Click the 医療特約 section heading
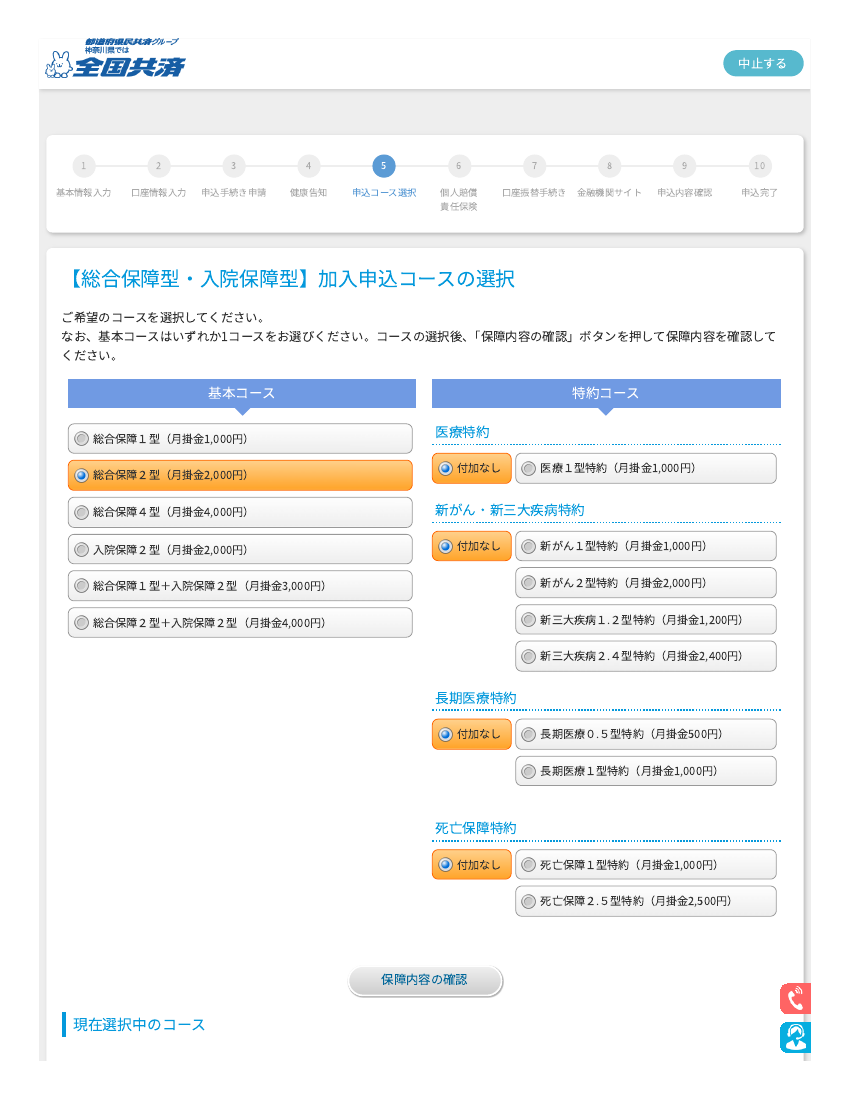The image size is (850, 1100). pyautogui.click(x=462, y=432)
